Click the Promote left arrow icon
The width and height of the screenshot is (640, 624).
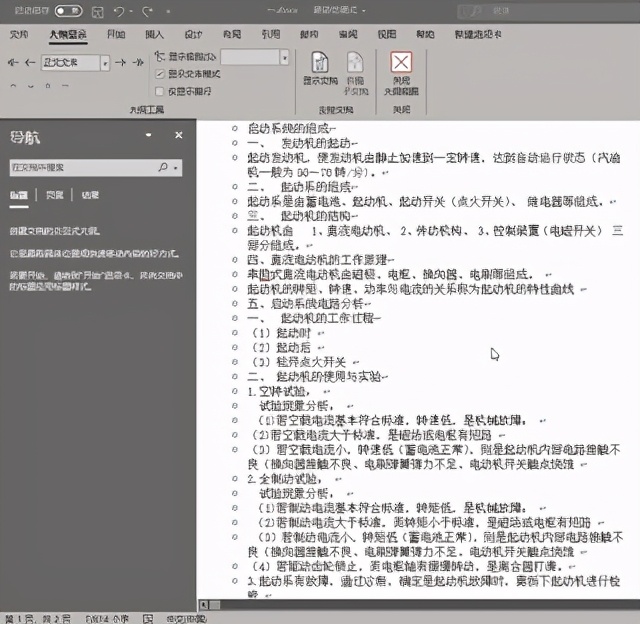(x=30, y=62)
